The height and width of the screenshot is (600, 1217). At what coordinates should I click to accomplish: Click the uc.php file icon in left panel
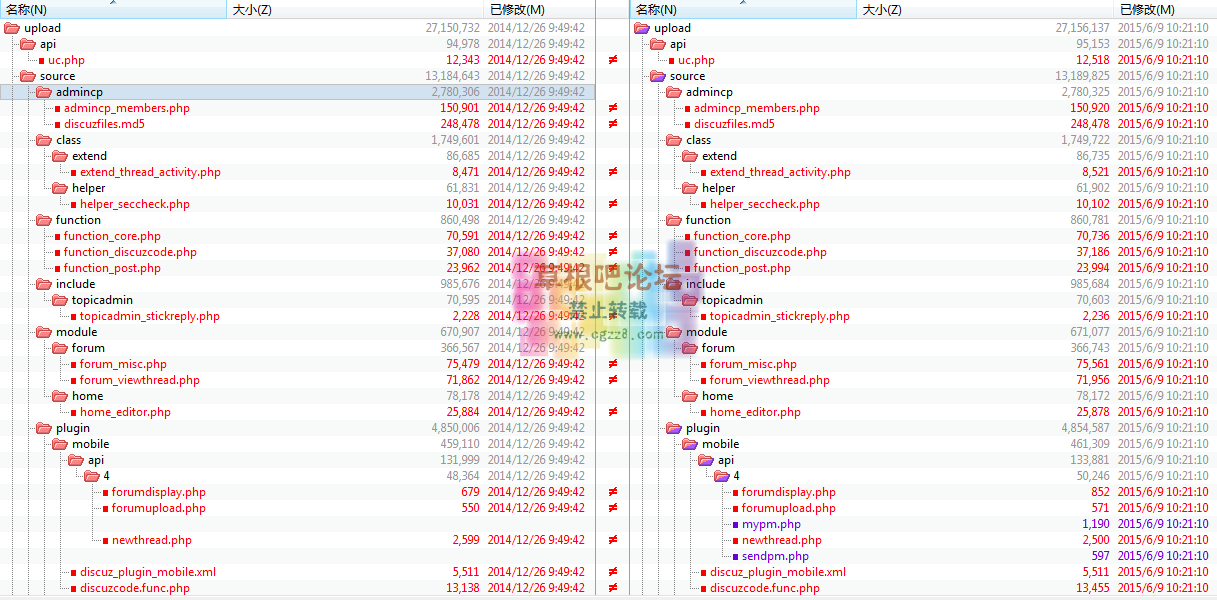43,59
